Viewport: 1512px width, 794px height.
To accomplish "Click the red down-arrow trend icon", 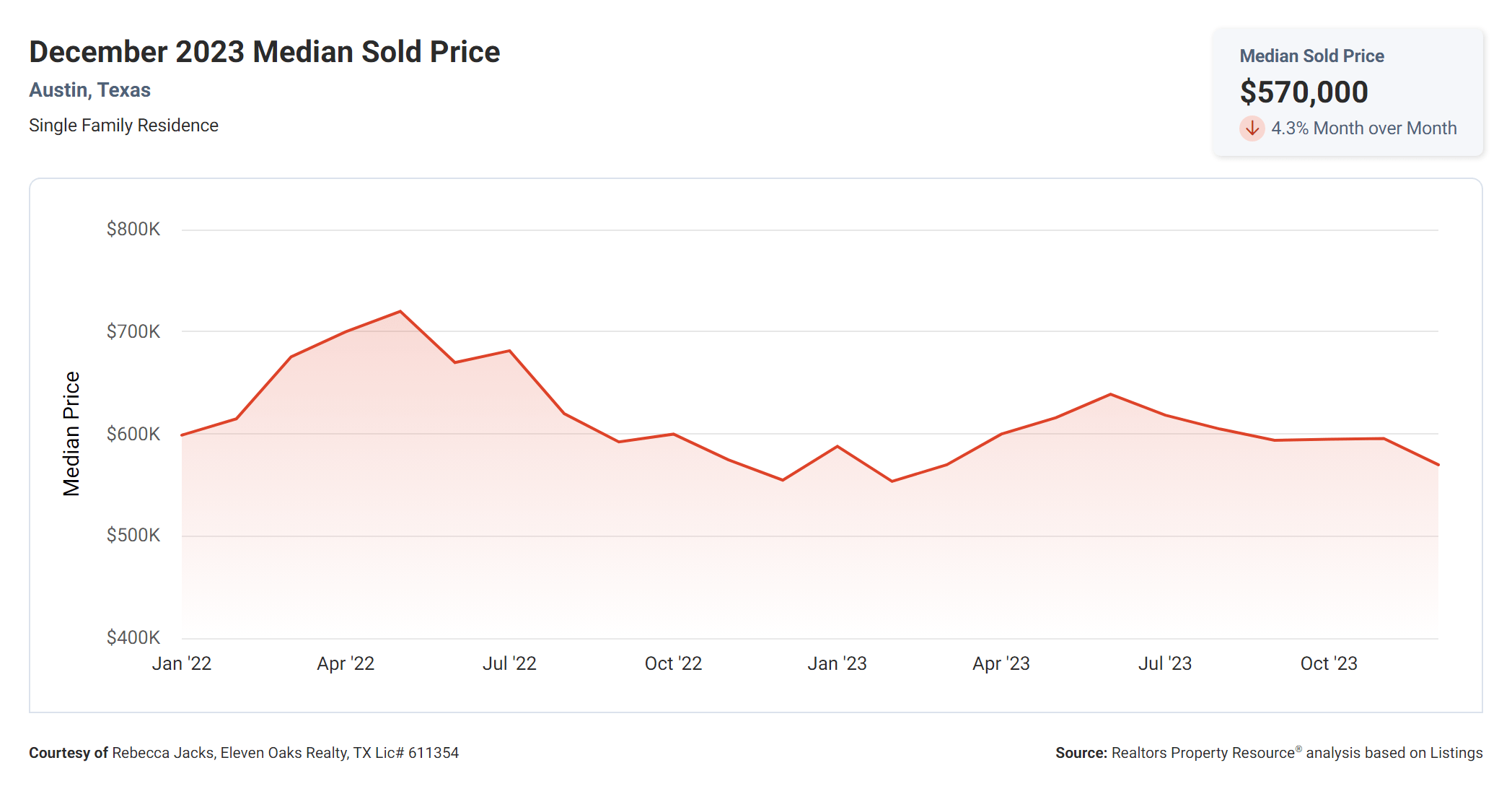I will (1252, 128).
